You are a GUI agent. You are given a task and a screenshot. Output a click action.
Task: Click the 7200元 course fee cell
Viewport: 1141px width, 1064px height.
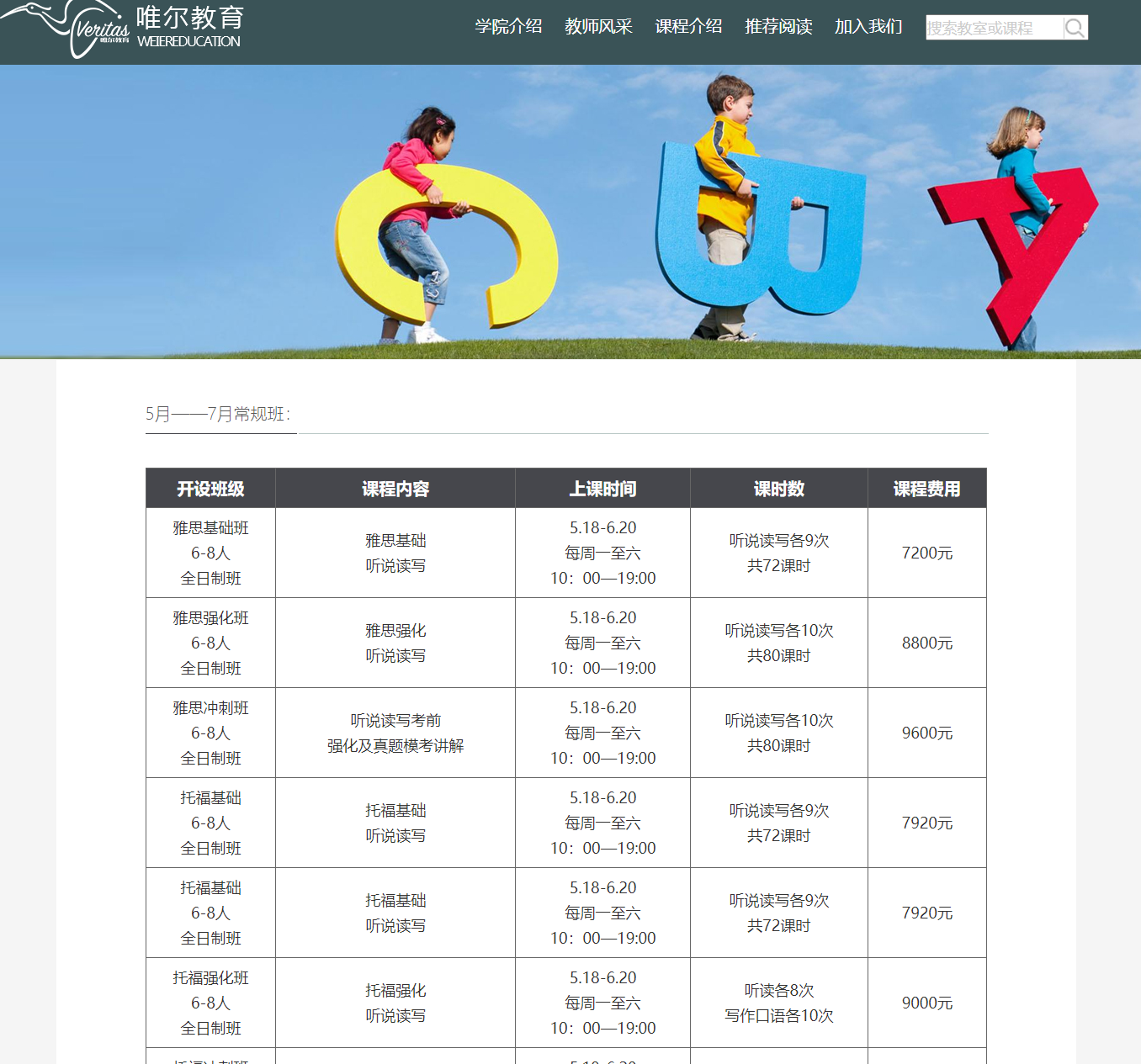coord(927,553)
